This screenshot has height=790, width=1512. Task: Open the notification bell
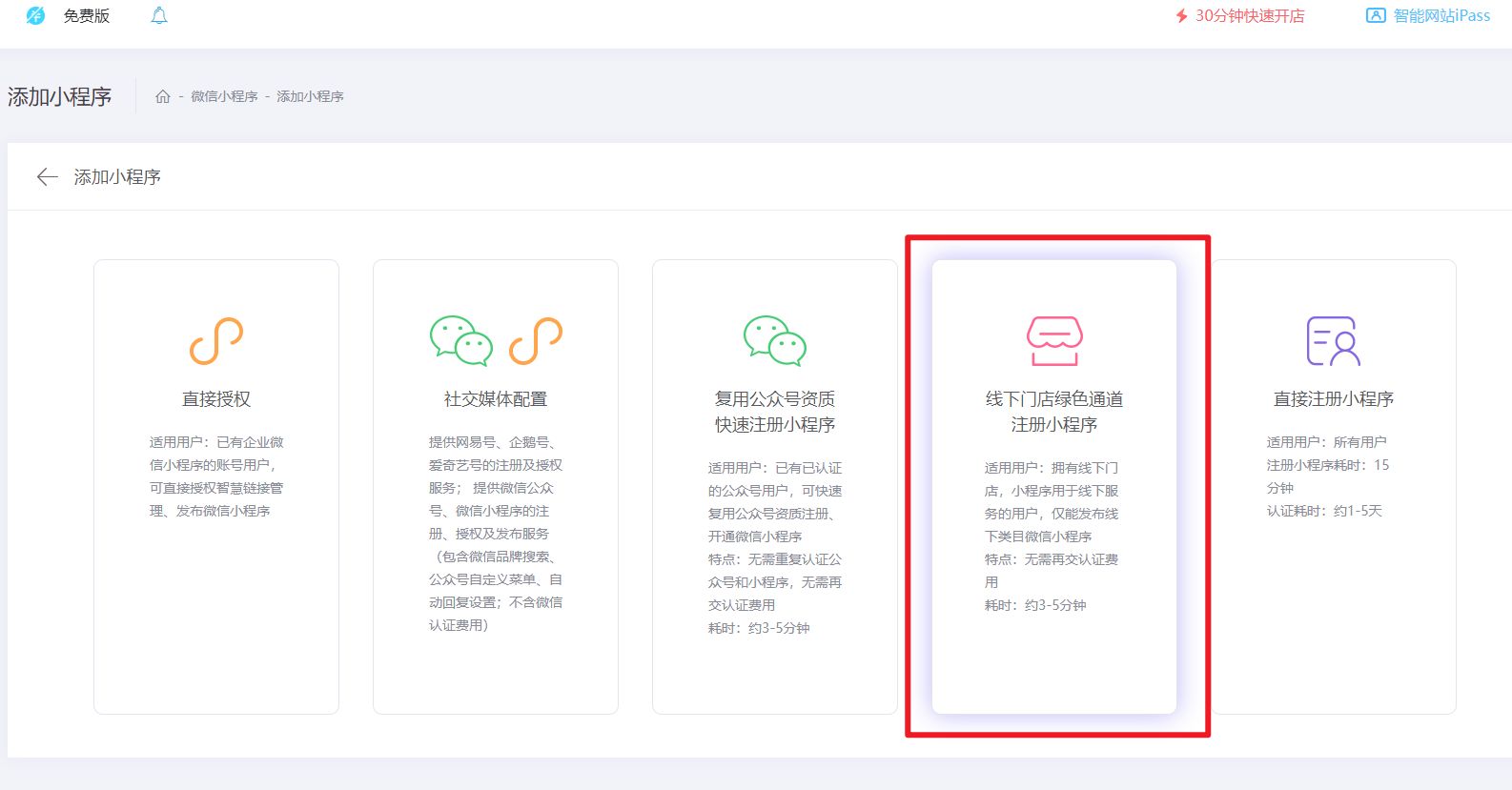[159, 15]
